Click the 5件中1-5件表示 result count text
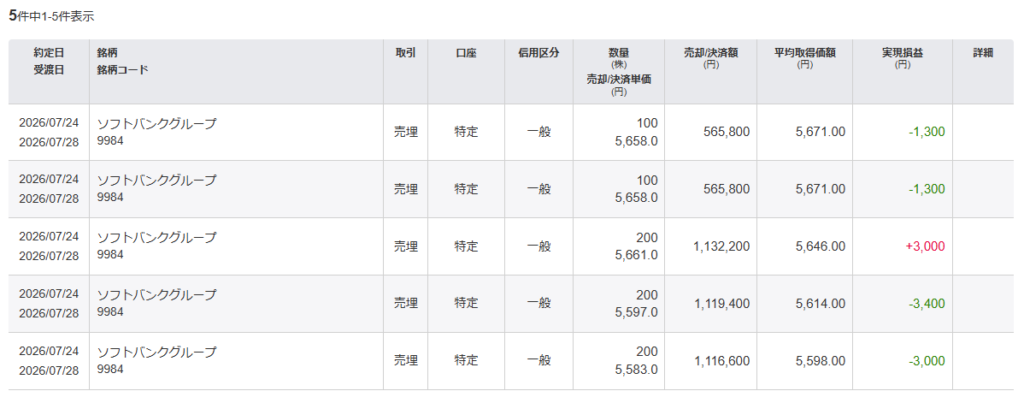 52,16
